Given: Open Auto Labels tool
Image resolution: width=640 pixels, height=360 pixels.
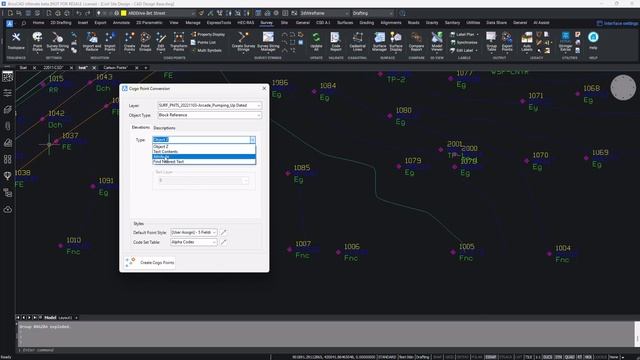Looking at the screenshot, I should pos(527,42).
